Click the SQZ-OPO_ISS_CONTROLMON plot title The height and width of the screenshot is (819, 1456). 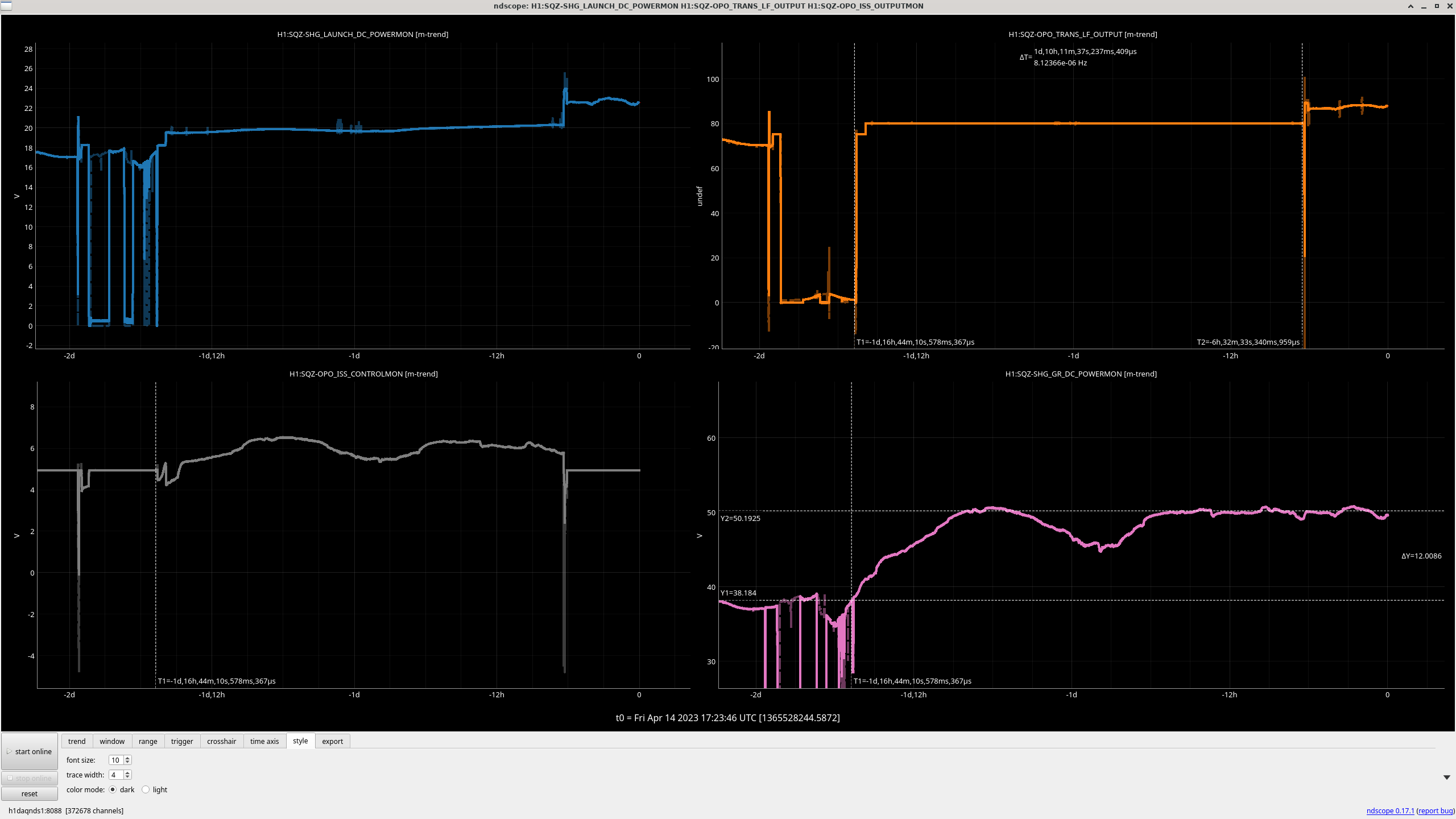click(x=363, y=374)
